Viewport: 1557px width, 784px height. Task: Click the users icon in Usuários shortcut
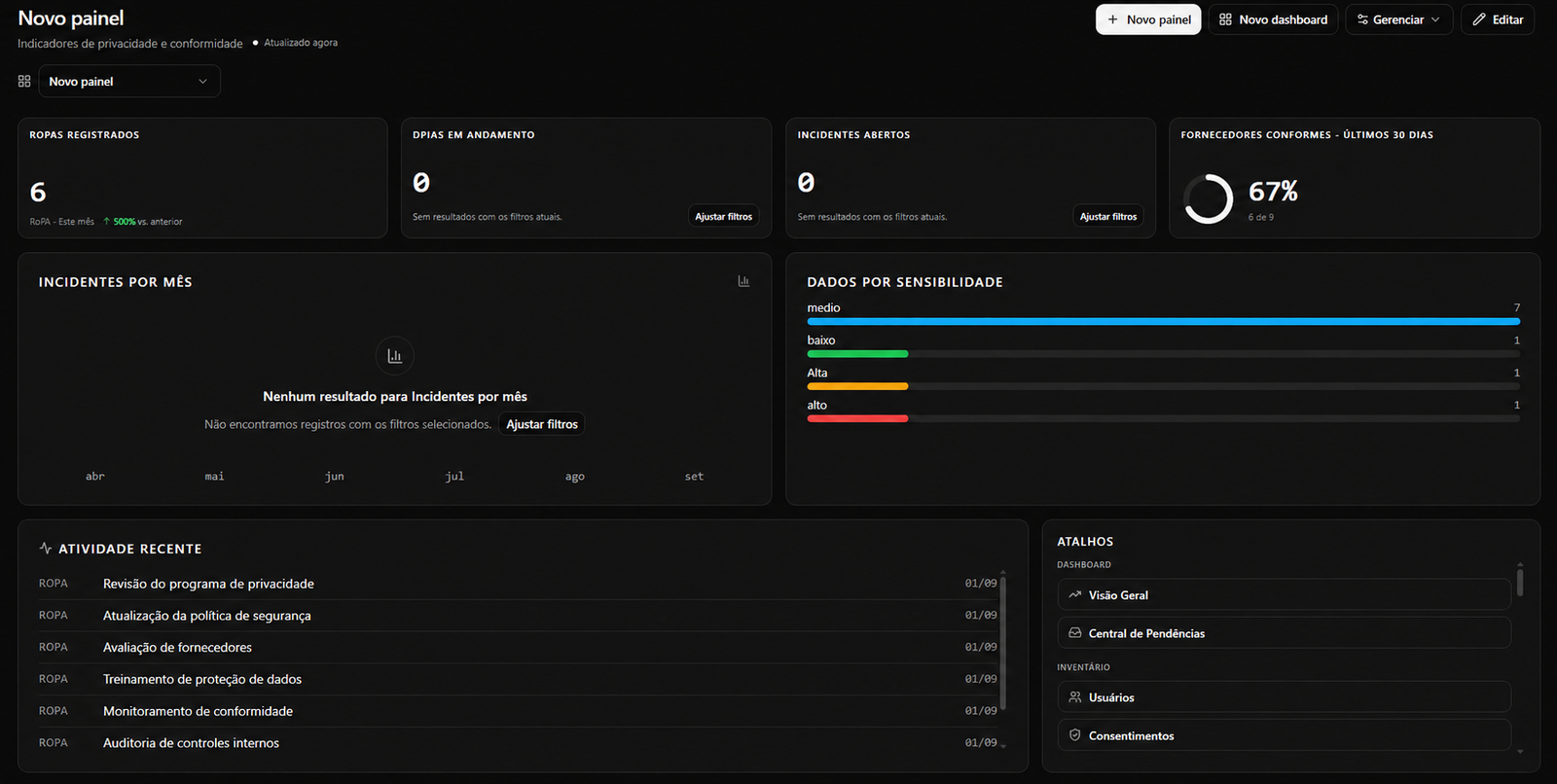point(1074,697)
